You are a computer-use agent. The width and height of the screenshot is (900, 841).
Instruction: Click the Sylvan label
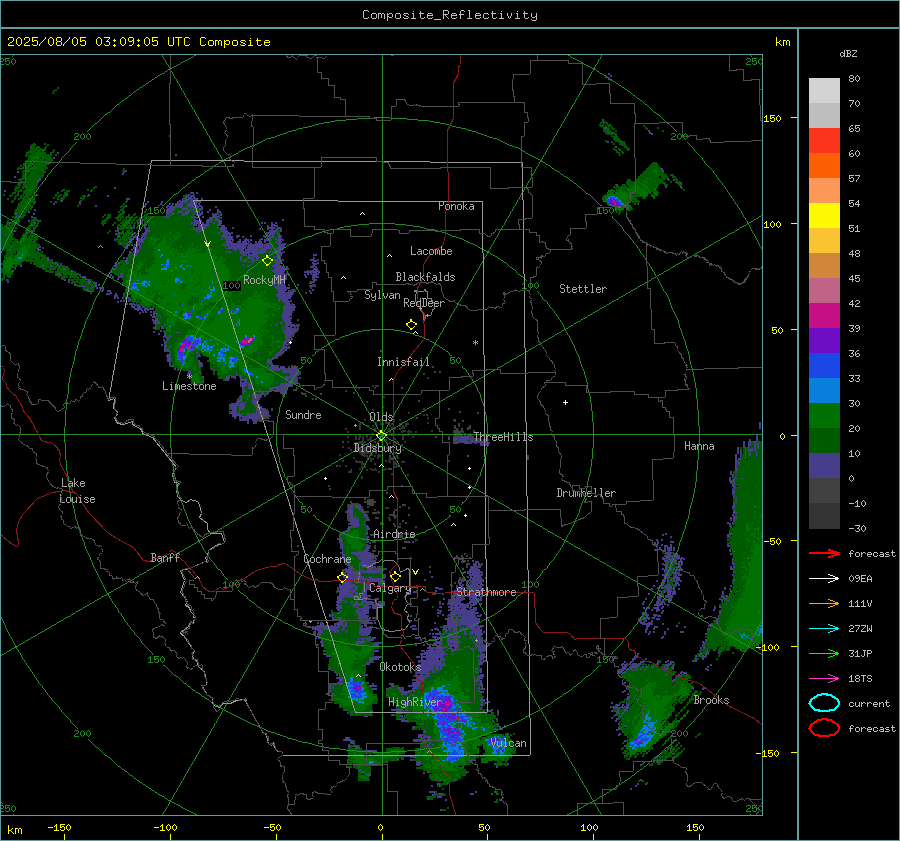(382, 295)
